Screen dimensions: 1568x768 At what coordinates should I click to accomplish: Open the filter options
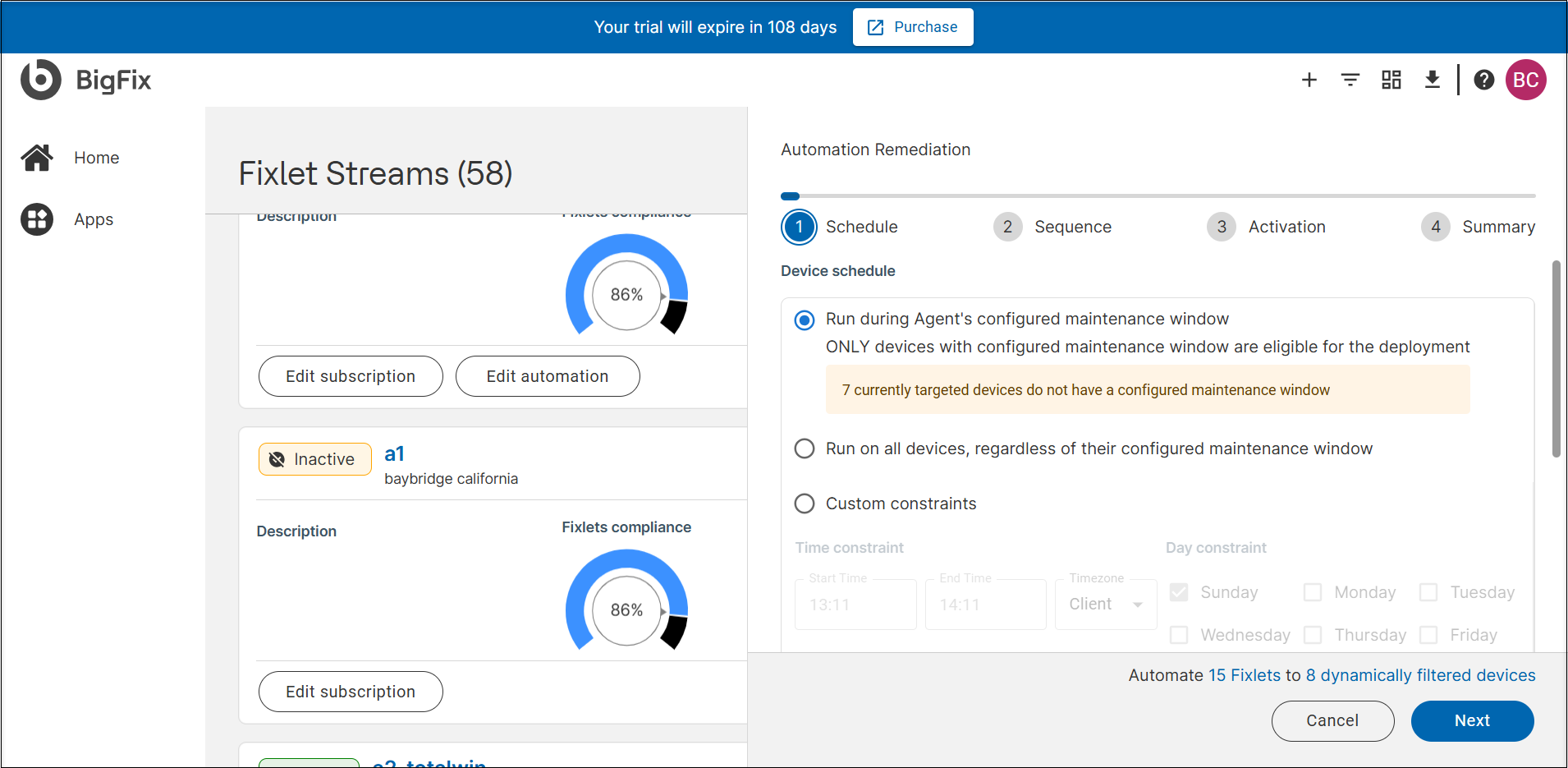1350,80
